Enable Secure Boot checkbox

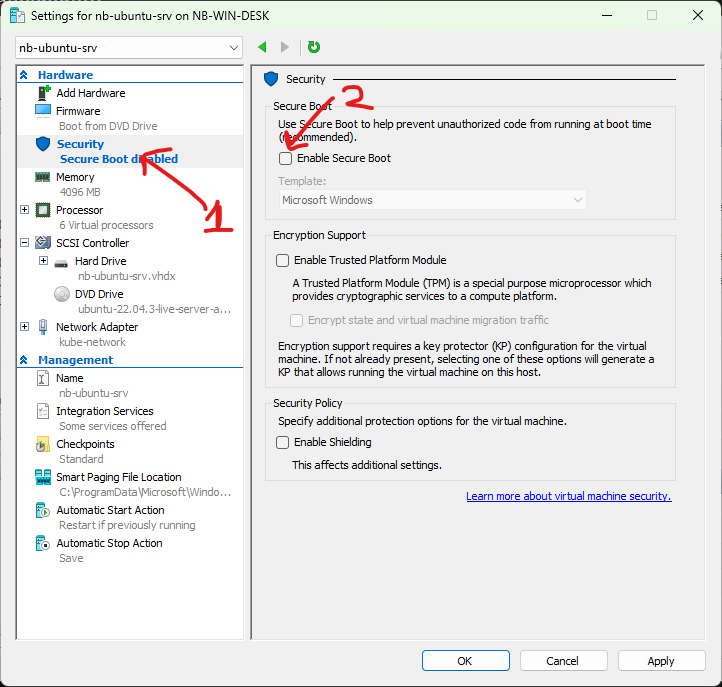pos(285,158)
